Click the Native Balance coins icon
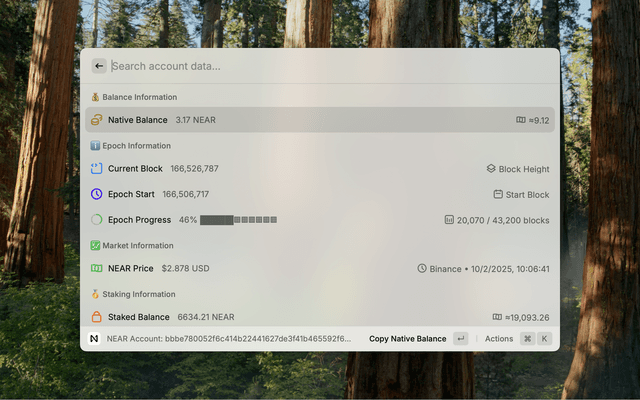The height and width of the screenshot is (400, 640). (x=97, y=120)
